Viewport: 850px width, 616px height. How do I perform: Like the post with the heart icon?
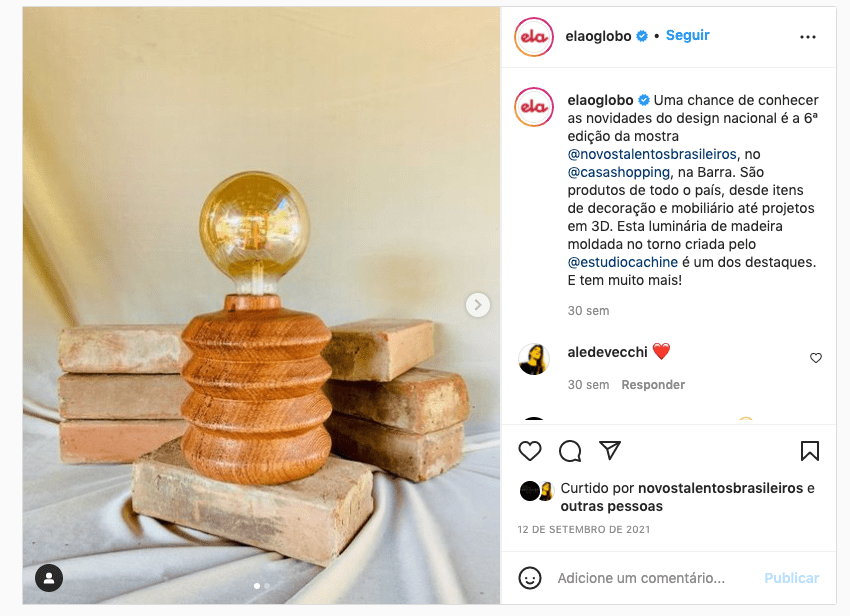[x=530, y=451]
